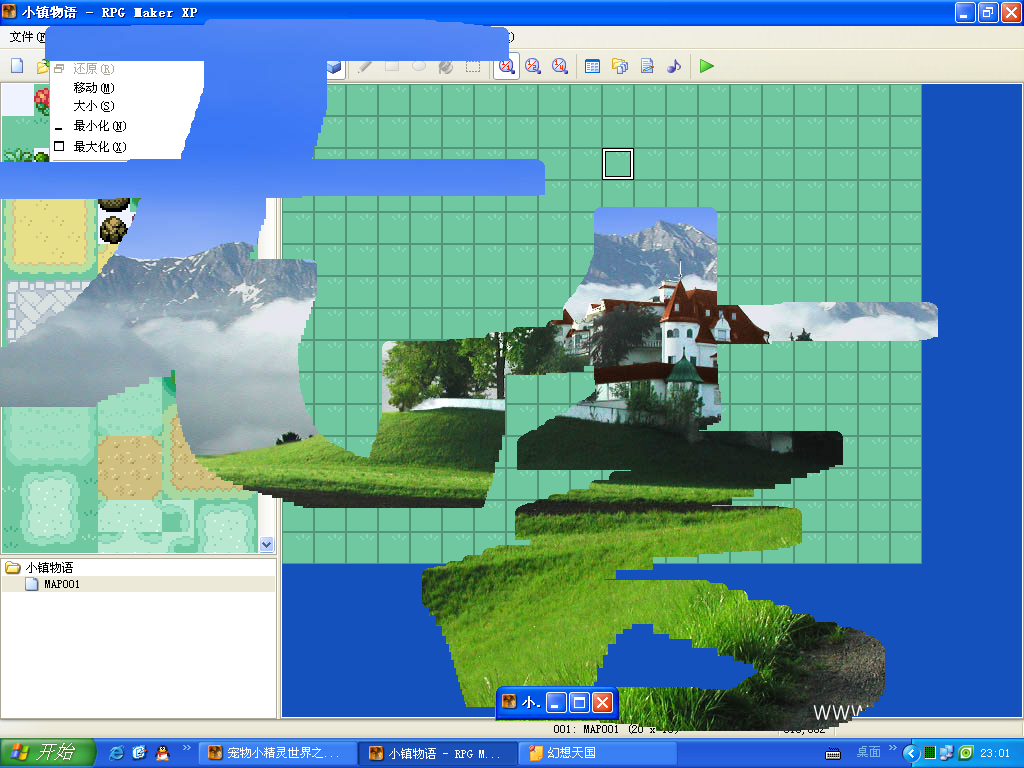Choose 大小 from the system menu
Image resolution: width=1024 pixels, height=768 pixels.
[x=93, y=106]
